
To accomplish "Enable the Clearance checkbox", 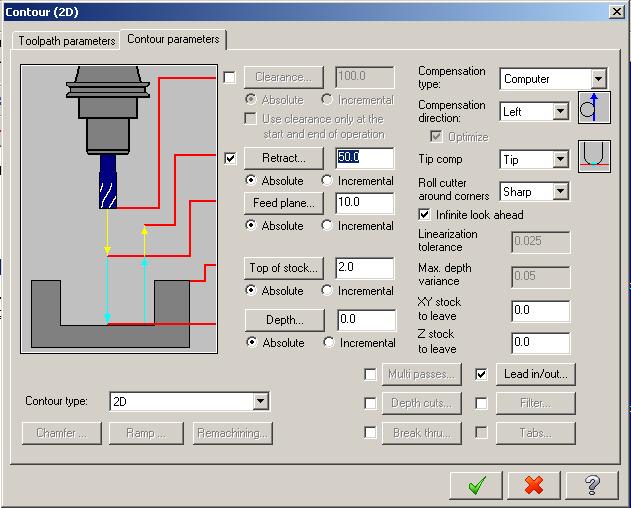I will click(230, 77).
